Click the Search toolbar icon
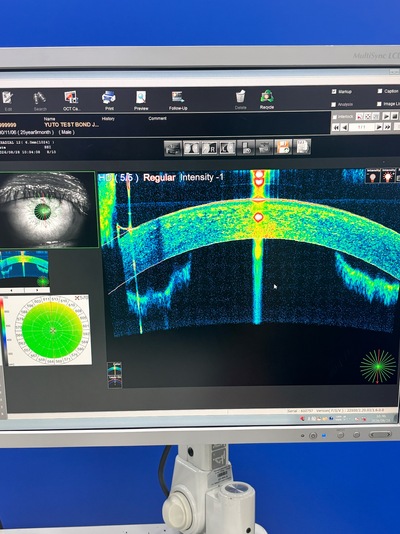 point(40,101)
